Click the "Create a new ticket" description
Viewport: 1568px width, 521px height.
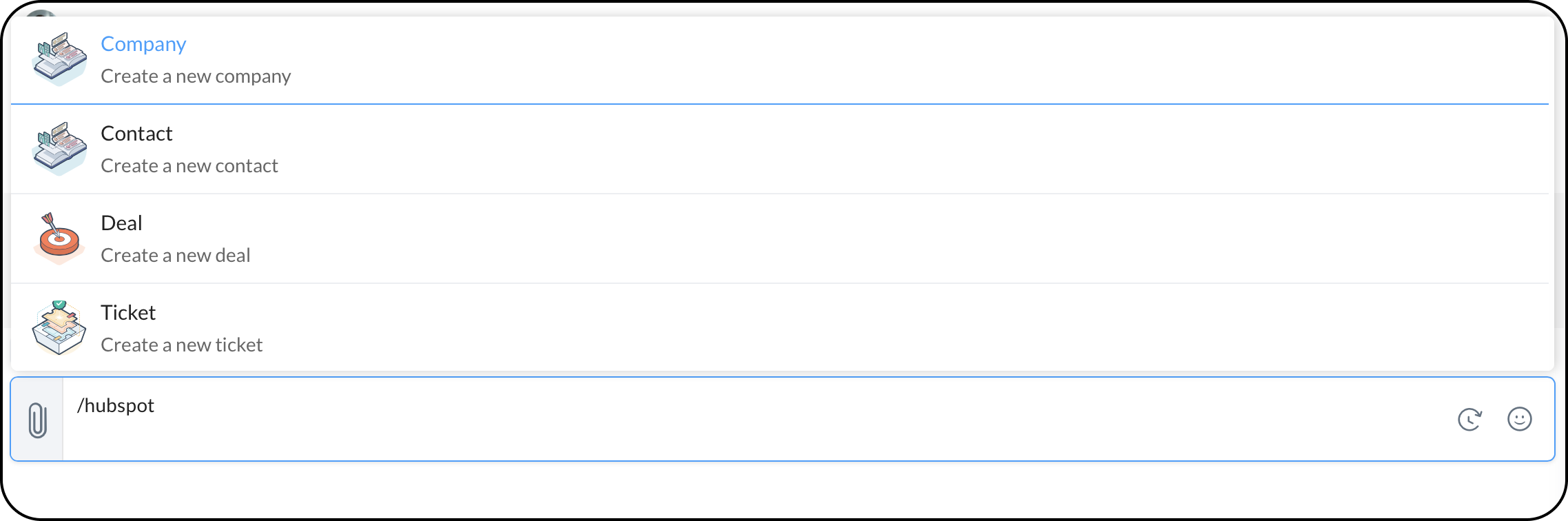coord(182,345)
